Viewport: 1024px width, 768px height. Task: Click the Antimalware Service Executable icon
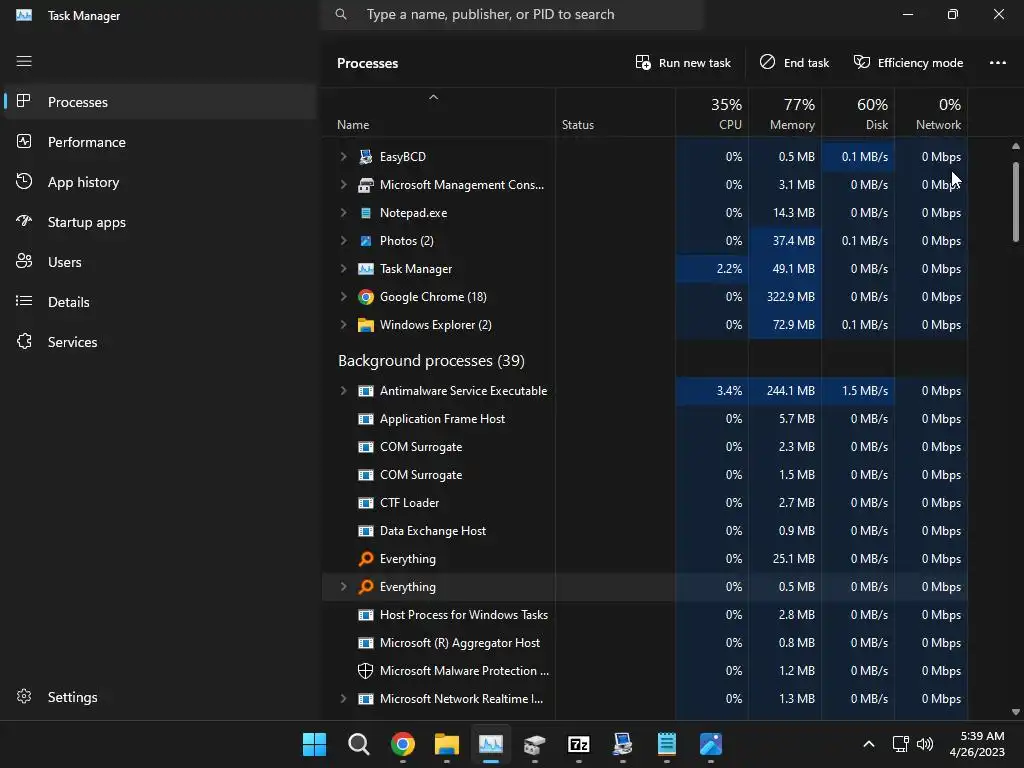tap(366, 391)
